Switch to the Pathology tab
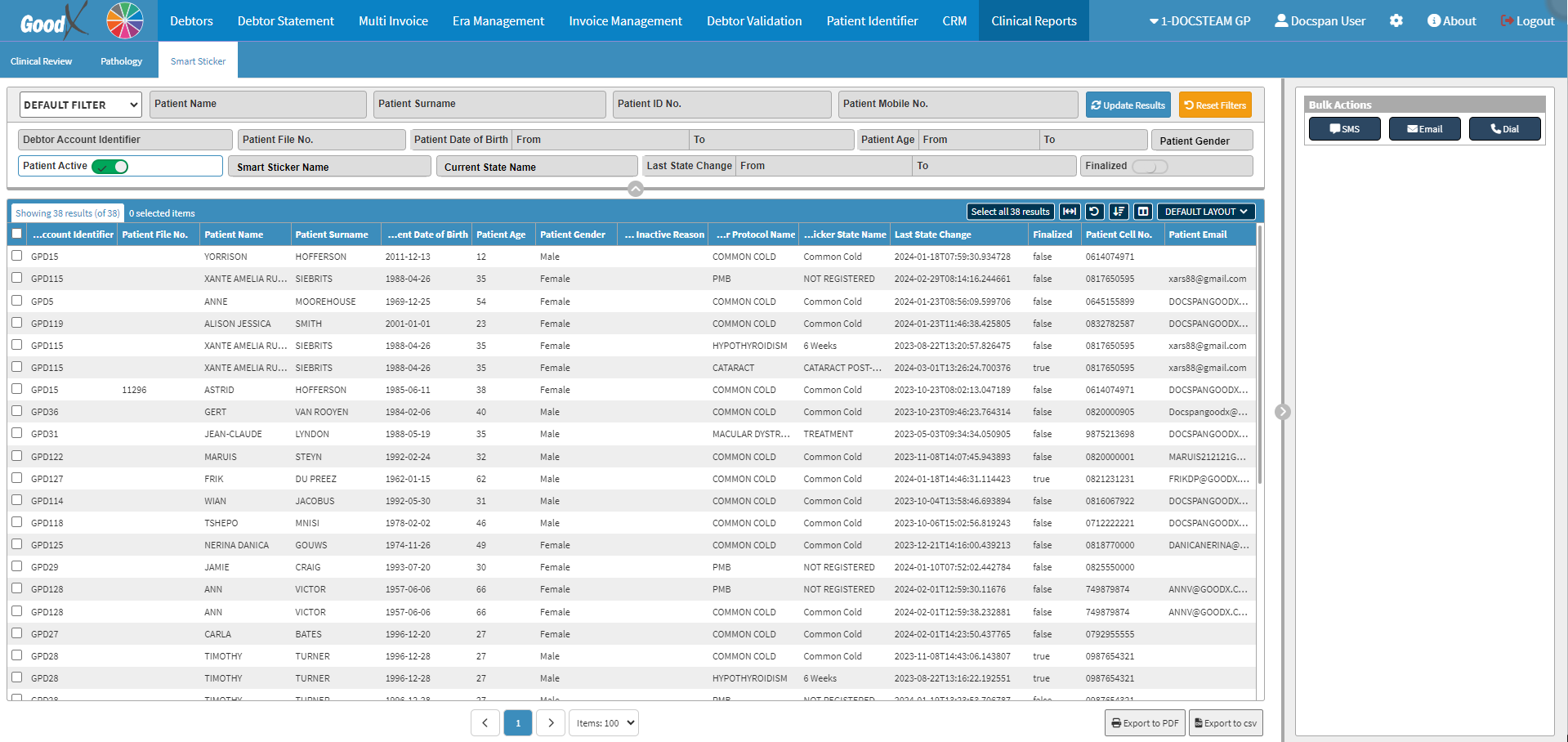The width and height of the screenshot is (1568, 742). (121, 61)
